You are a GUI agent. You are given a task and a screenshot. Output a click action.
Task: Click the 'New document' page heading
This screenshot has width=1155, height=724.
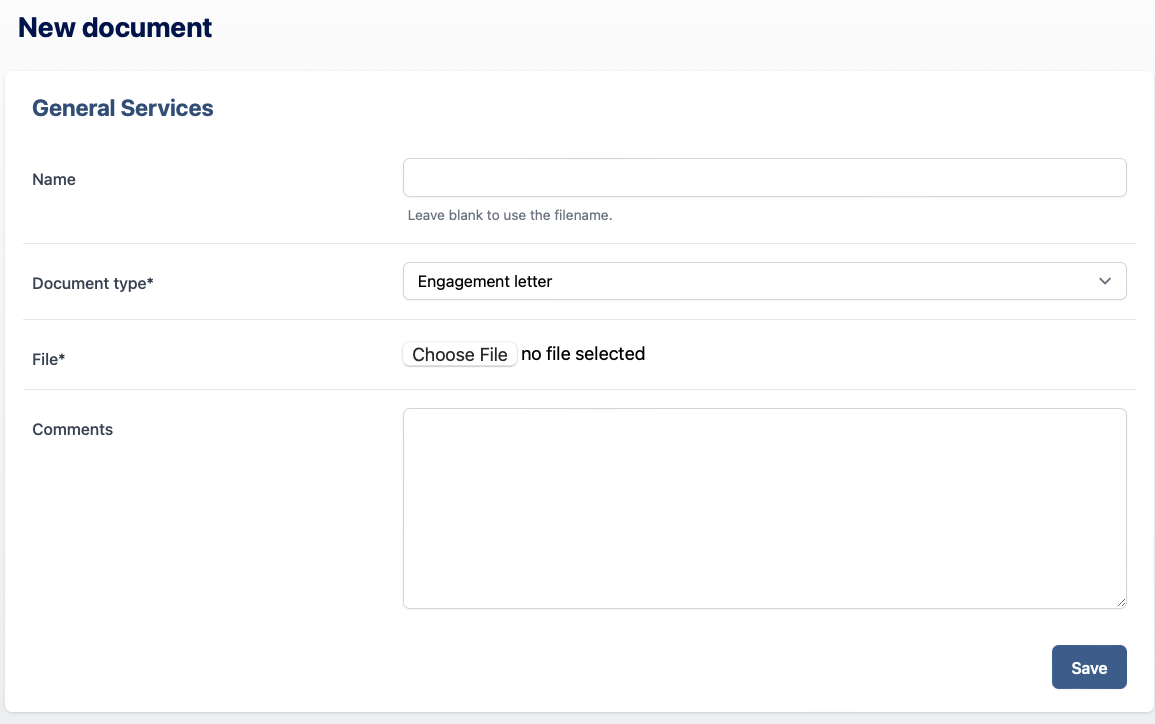click(115, 28)
